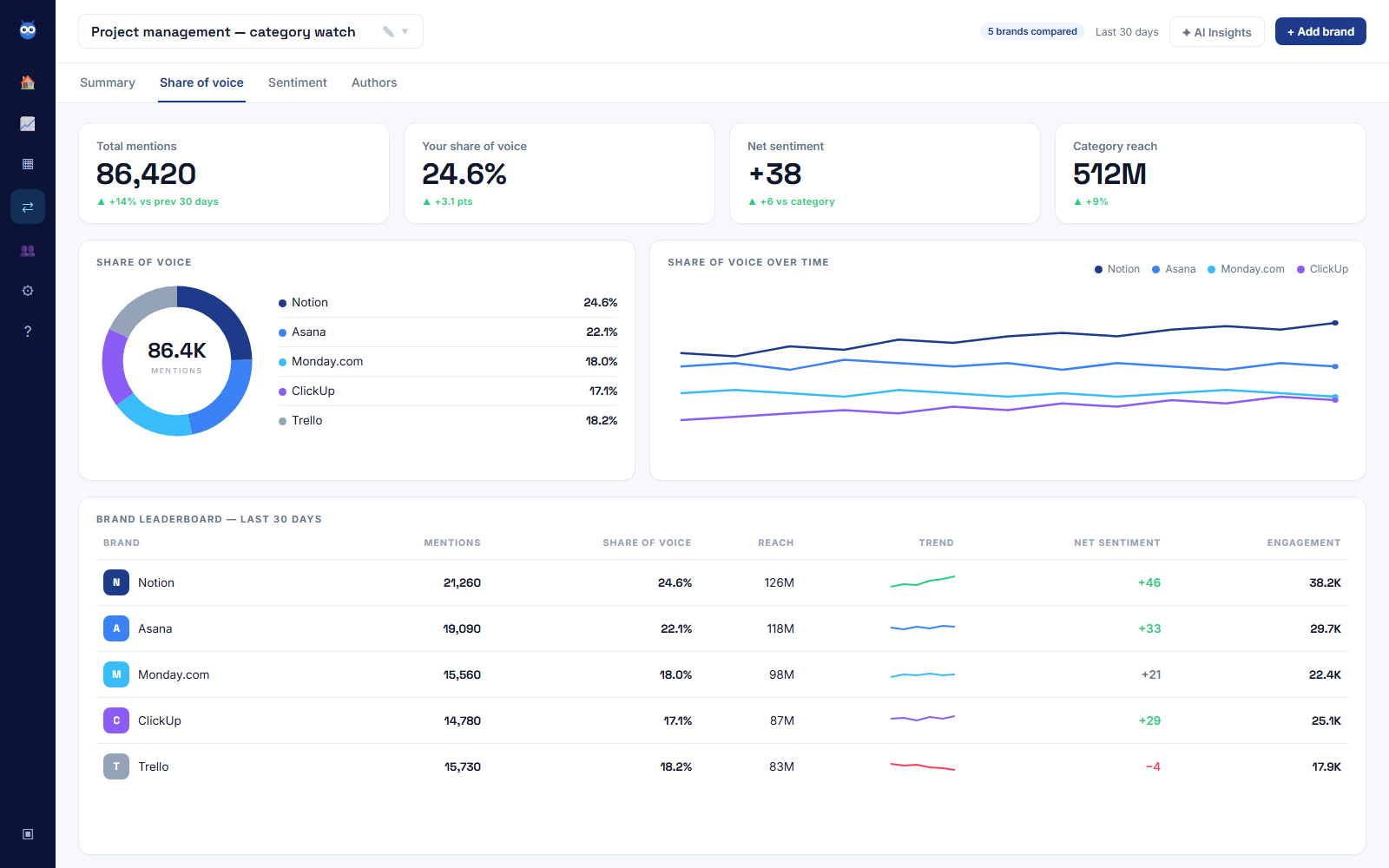
Task: Click the +14% vs prev 30 days indicator
Action: 158,201
